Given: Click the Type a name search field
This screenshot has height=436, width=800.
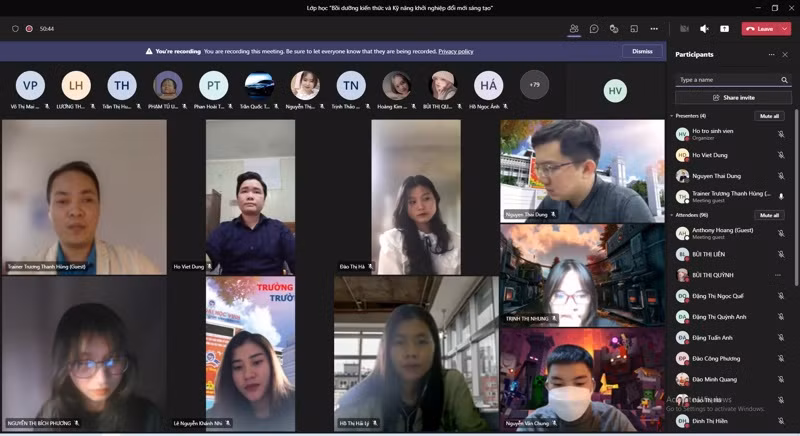Looking at the screenshot, I should [x=725, y=79].
